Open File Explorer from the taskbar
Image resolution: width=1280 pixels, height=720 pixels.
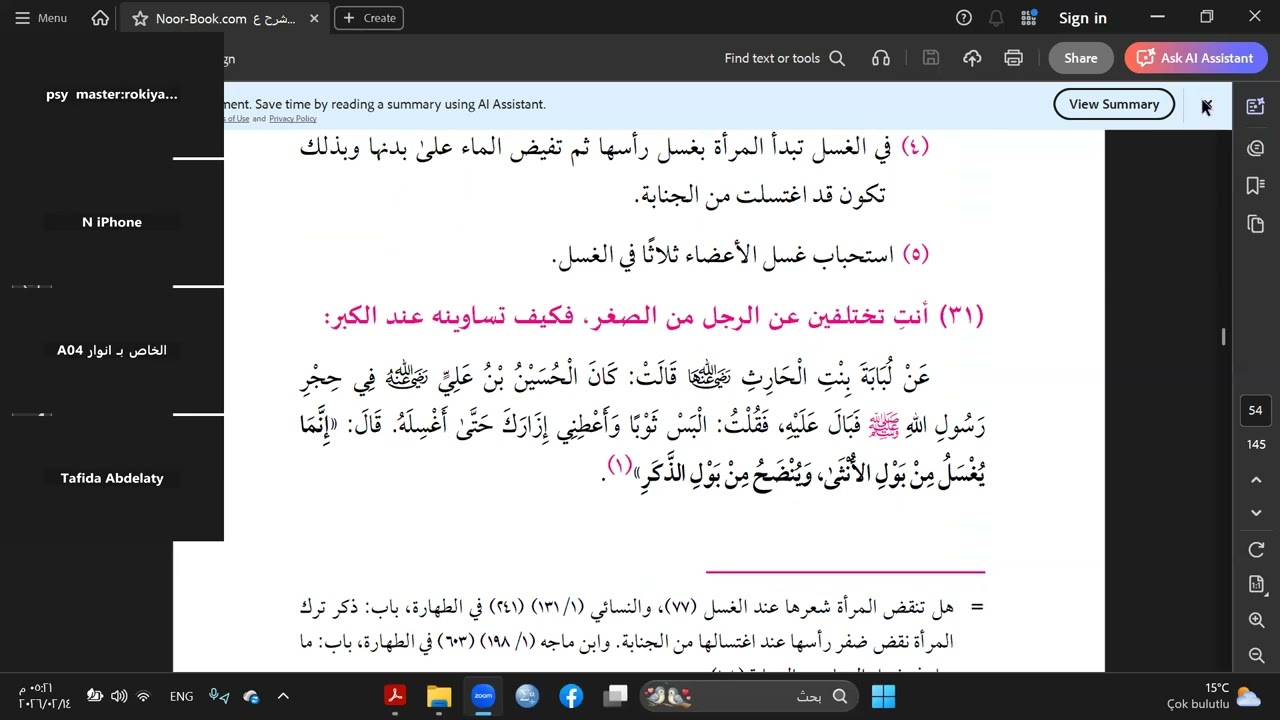439,696
